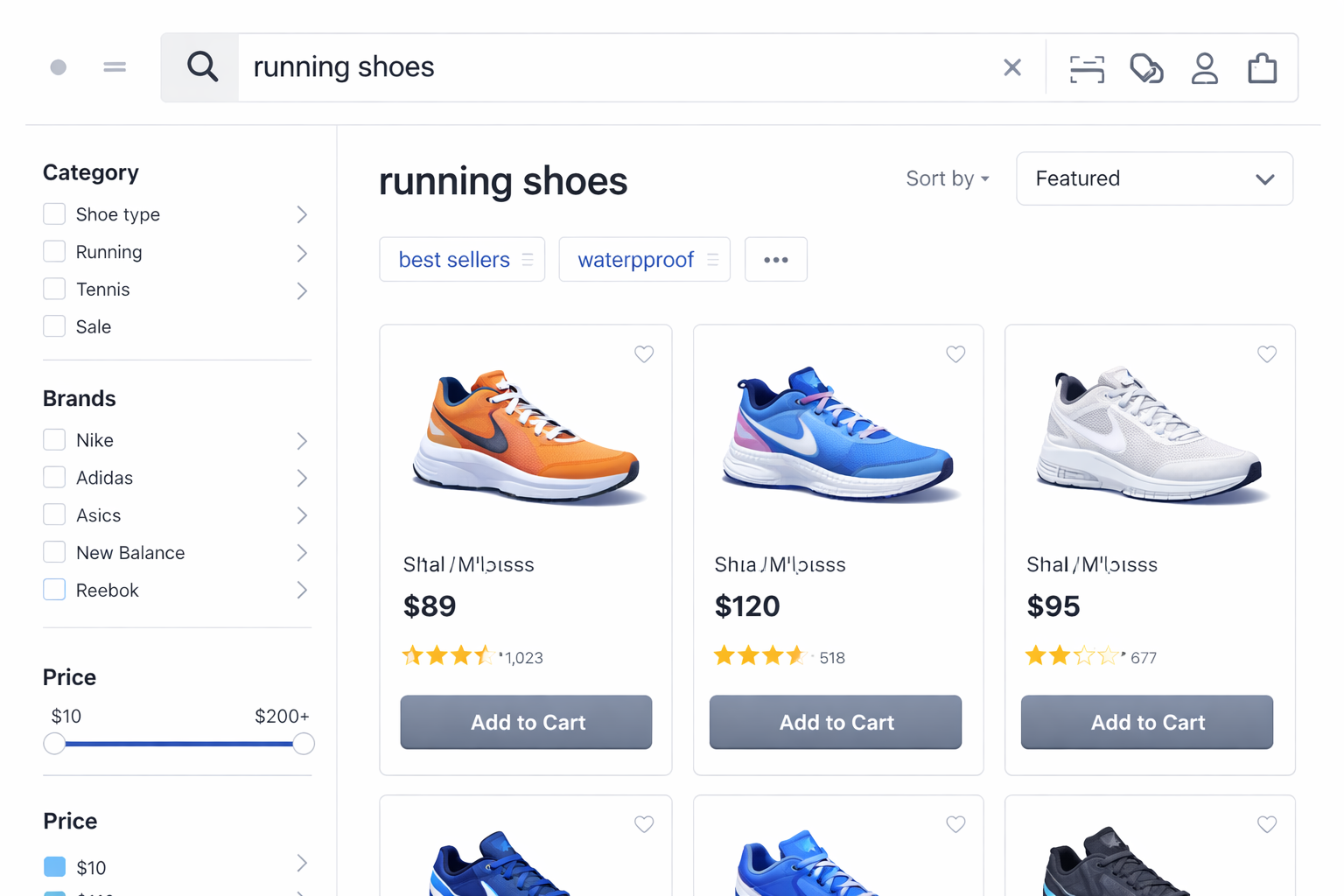The width and height of the screenshot is (1344, 896).
Task: Click the $10 minimum price slider handle
Action: 54,744
